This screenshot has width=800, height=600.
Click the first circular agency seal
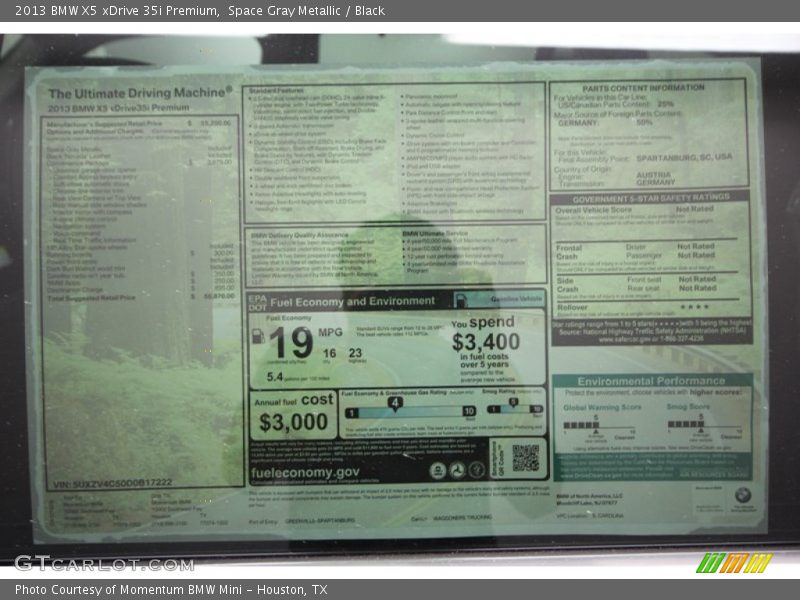(x=437, y=470)
